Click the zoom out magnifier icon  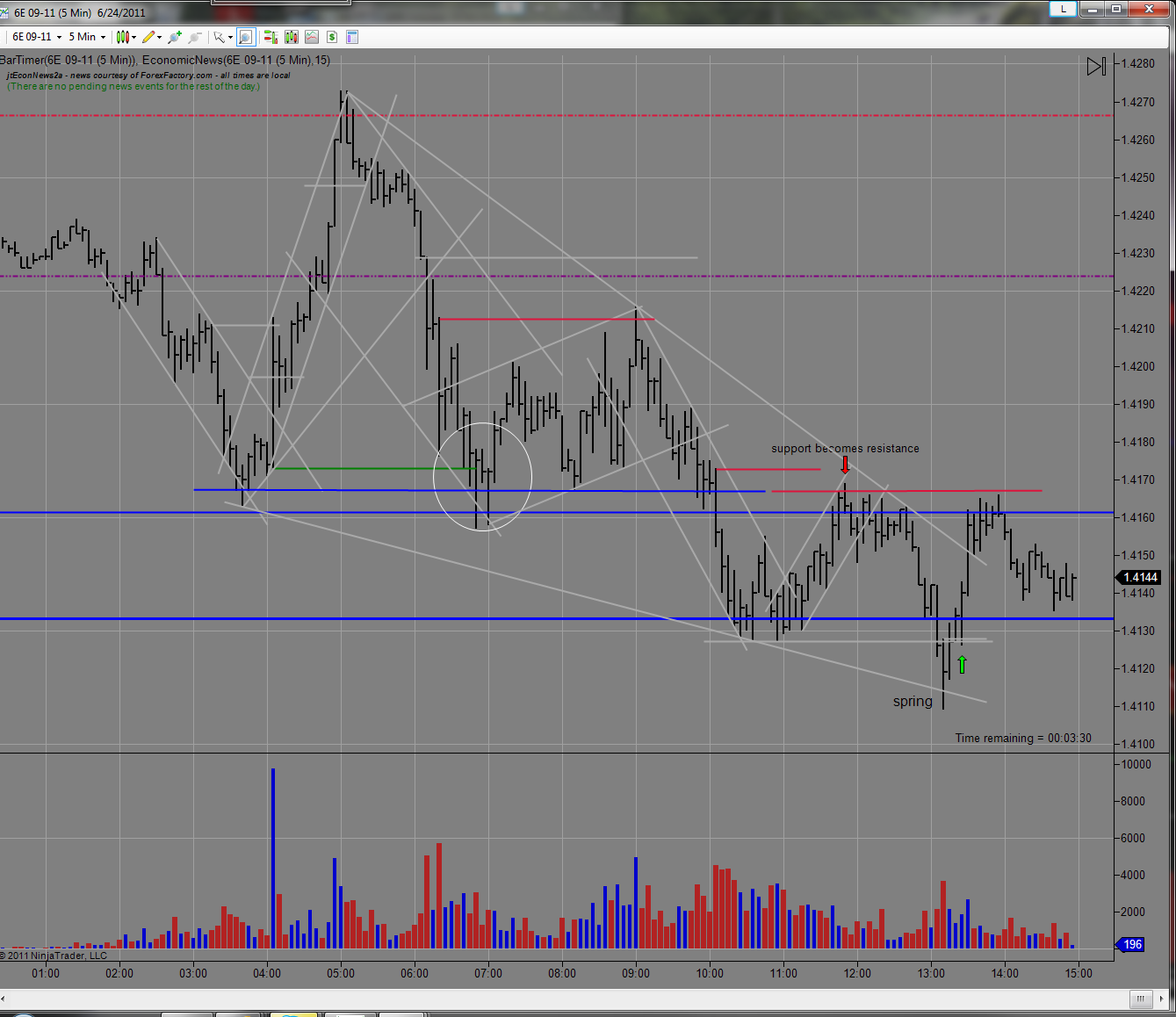(195, 37)
